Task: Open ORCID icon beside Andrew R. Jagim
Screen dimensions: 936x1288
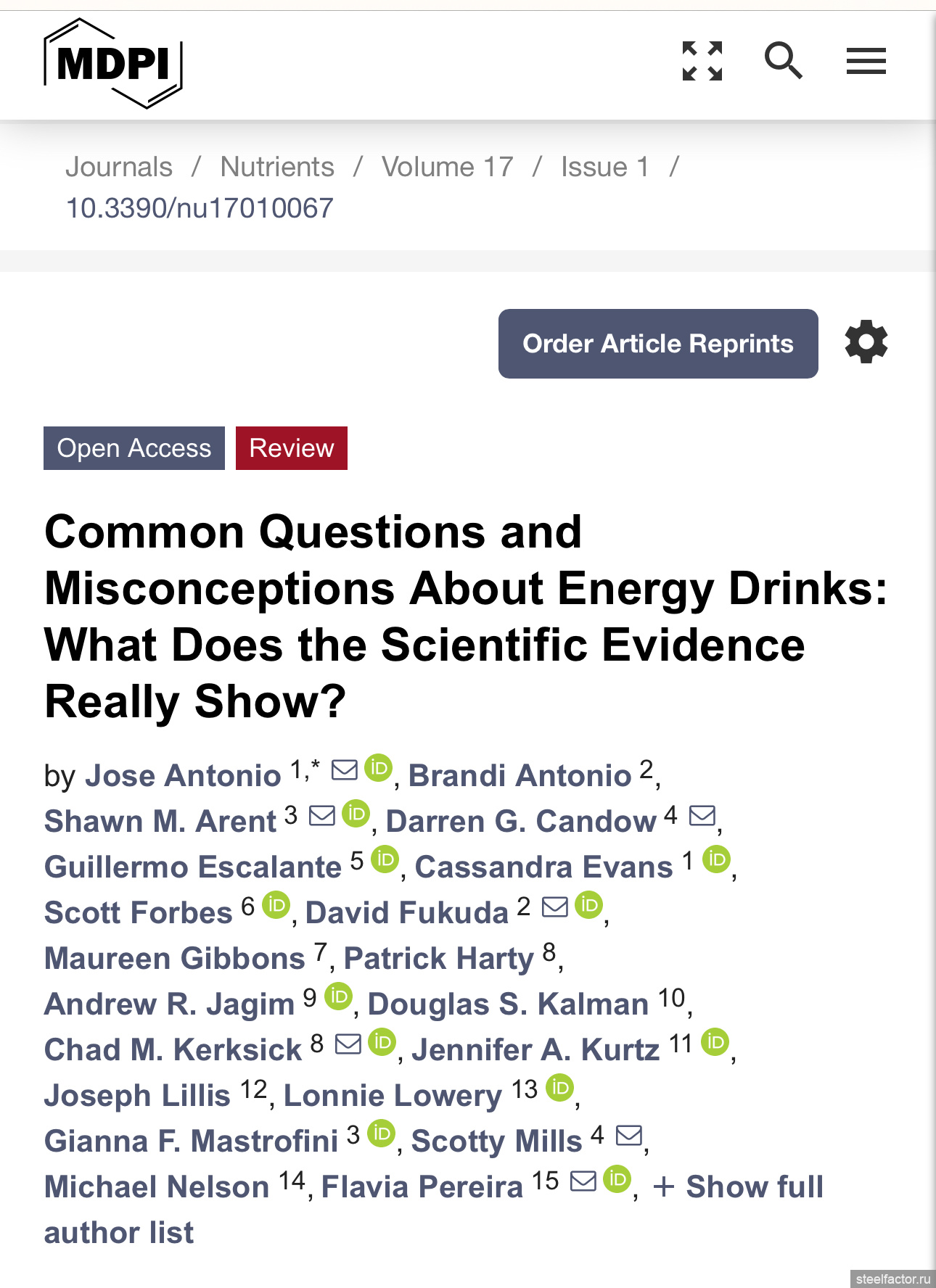Action: click(338, 996)
